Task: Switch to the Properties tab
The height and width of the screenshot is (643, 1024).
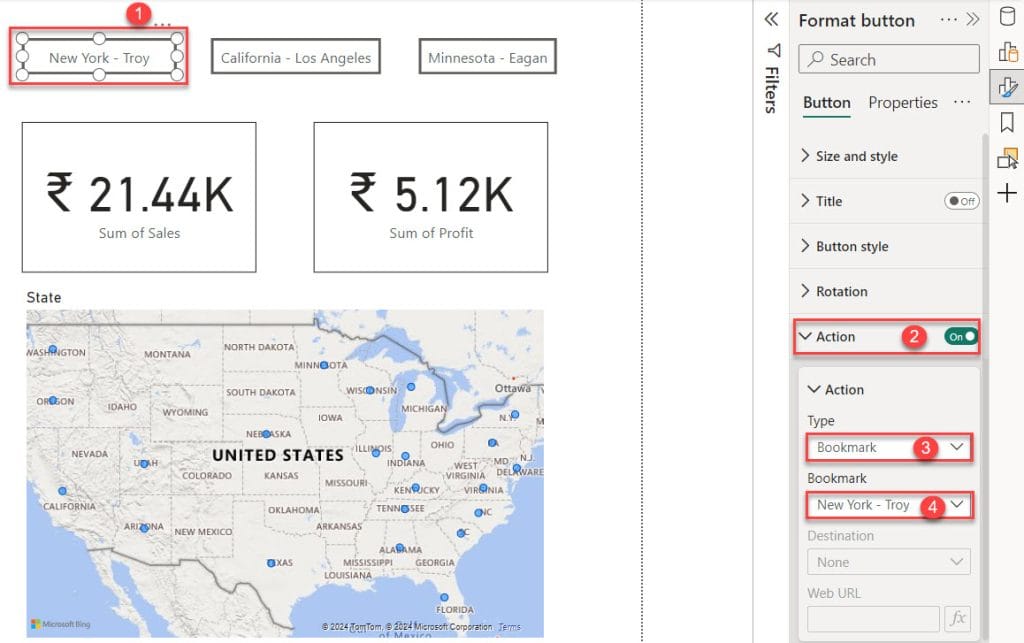Action: [903, 102]
